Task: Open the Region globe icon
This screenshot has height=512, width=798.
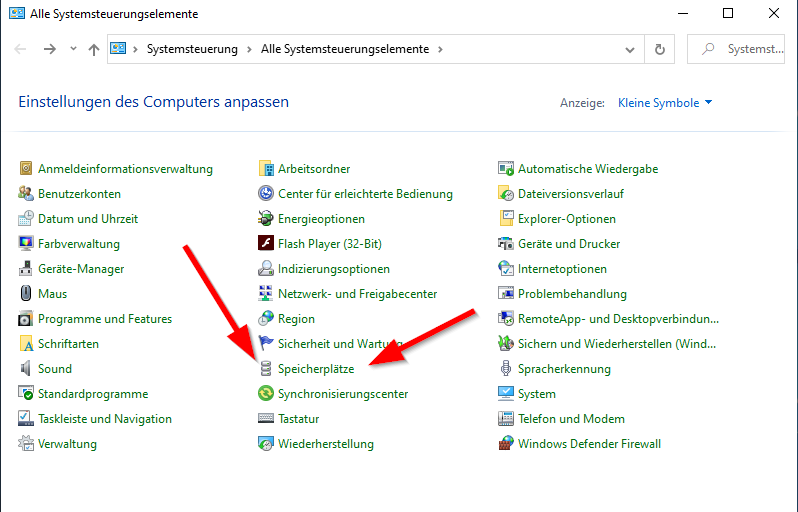Action: coord(266,318)
